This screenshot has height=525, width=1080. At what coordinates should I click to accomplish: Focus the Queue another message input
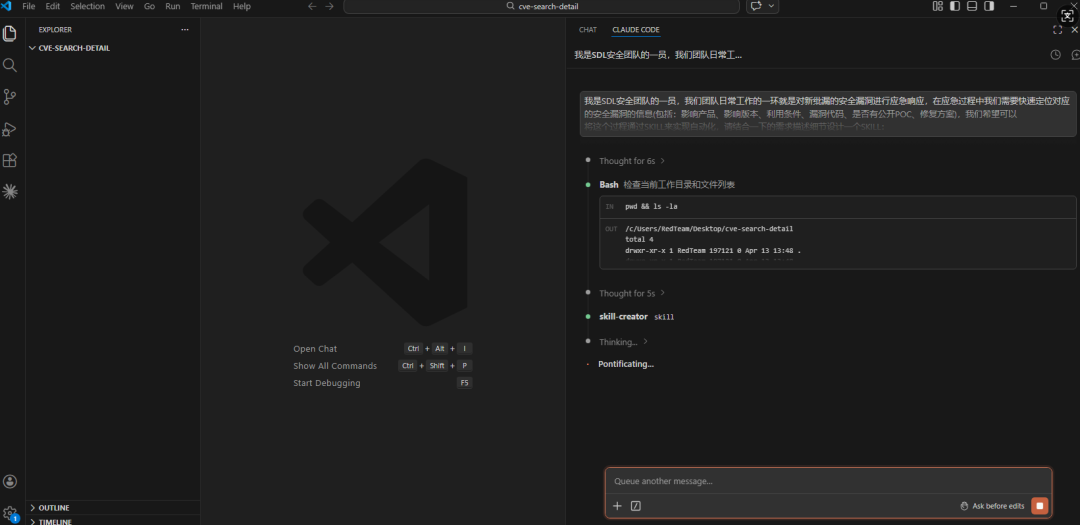[x=828, y=481]
